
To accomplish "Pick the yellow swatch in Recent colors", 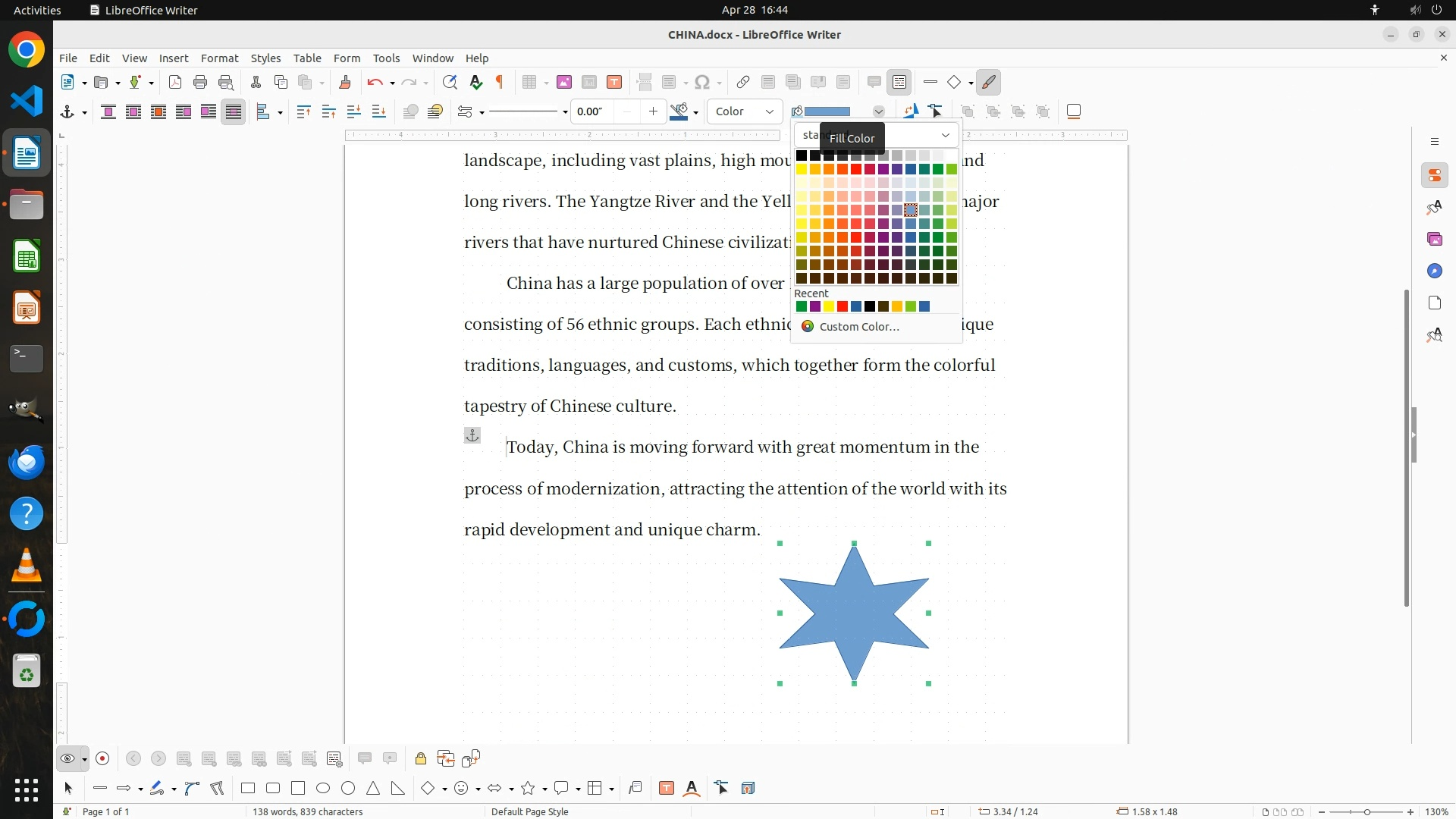I will click(x=829, y=306).
